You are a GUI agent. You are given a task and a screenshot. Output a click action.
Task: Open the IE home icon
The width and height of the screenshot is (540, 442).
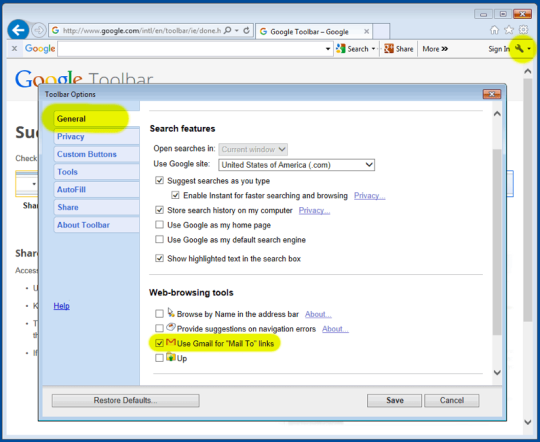point(495,30)
